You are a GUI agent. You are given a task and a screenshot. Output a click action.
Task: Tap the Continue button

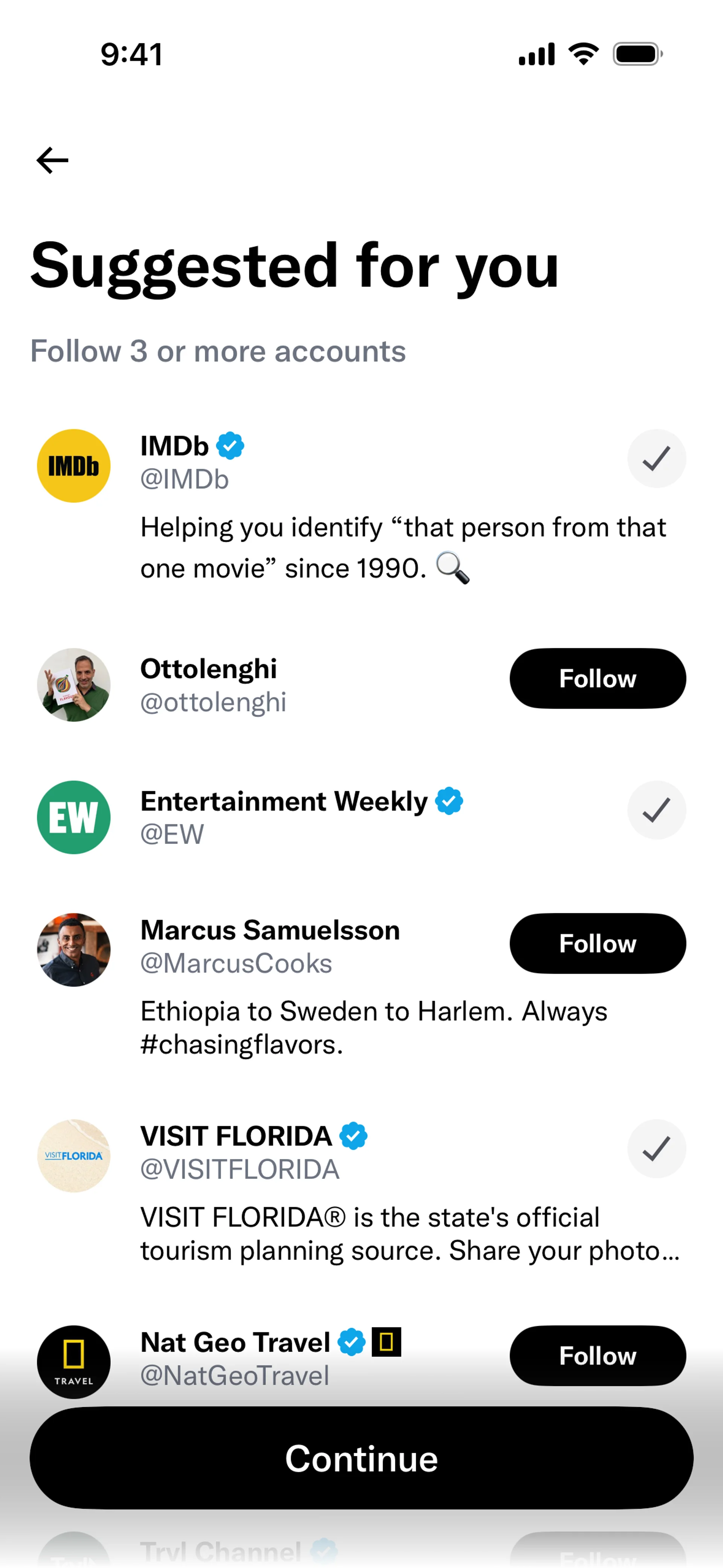click(x=361, y=1458)
